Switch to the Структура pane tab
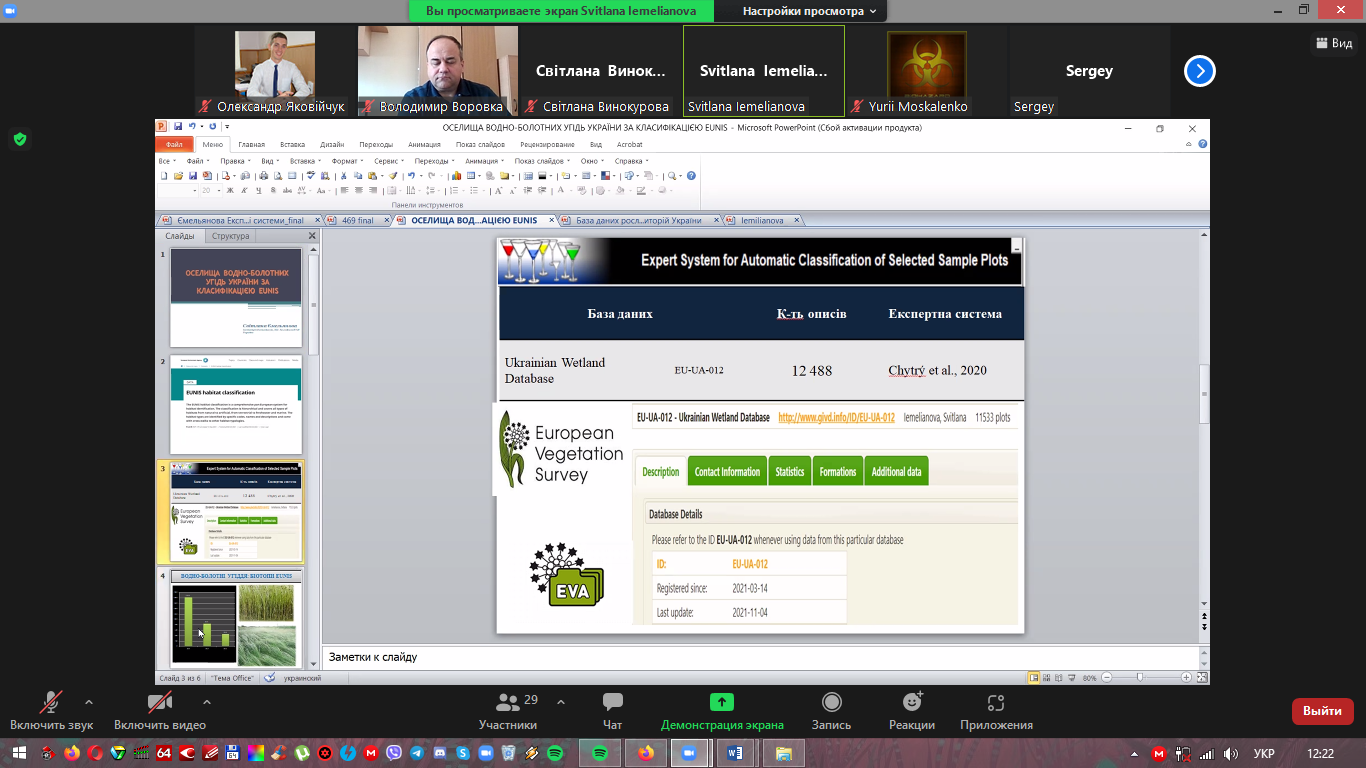Image resolution: width=1366 pixels, height=768 pixels. [x=230, y=236]
